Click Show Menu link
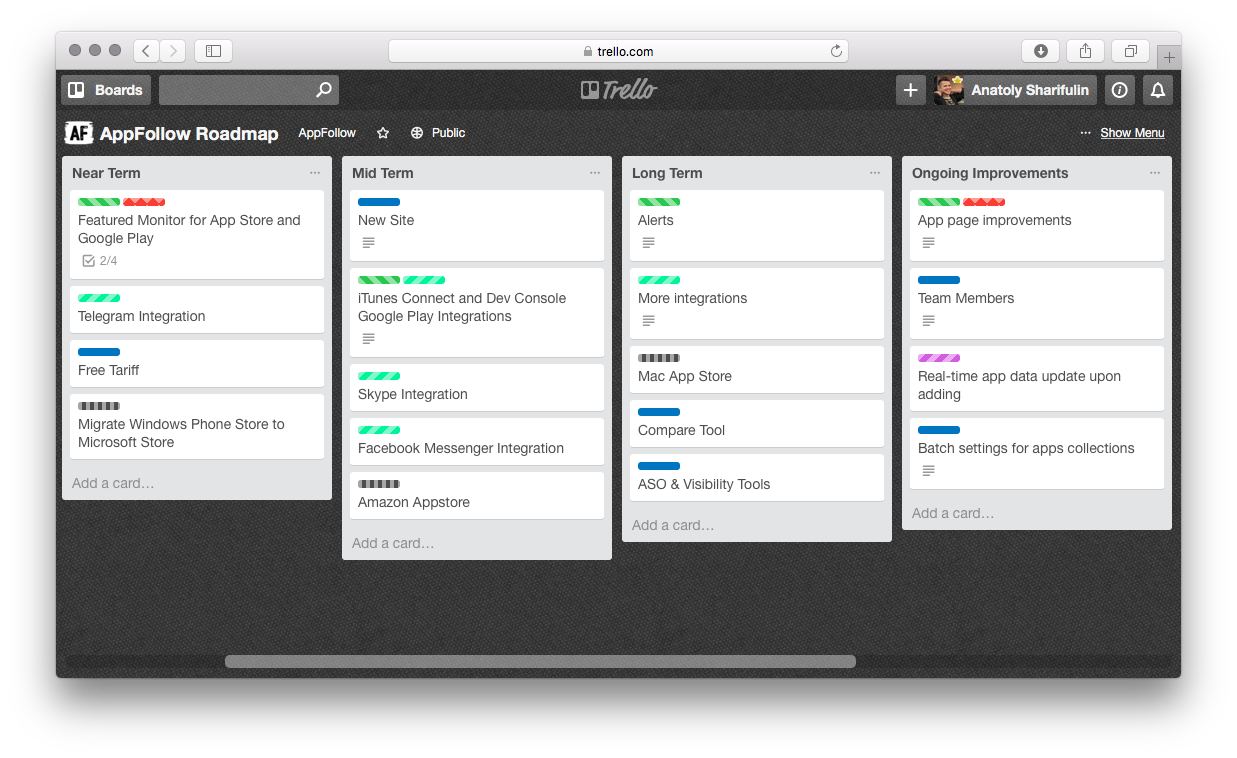The height and width of the screenshot is (758, 1237). (1132, 133)
